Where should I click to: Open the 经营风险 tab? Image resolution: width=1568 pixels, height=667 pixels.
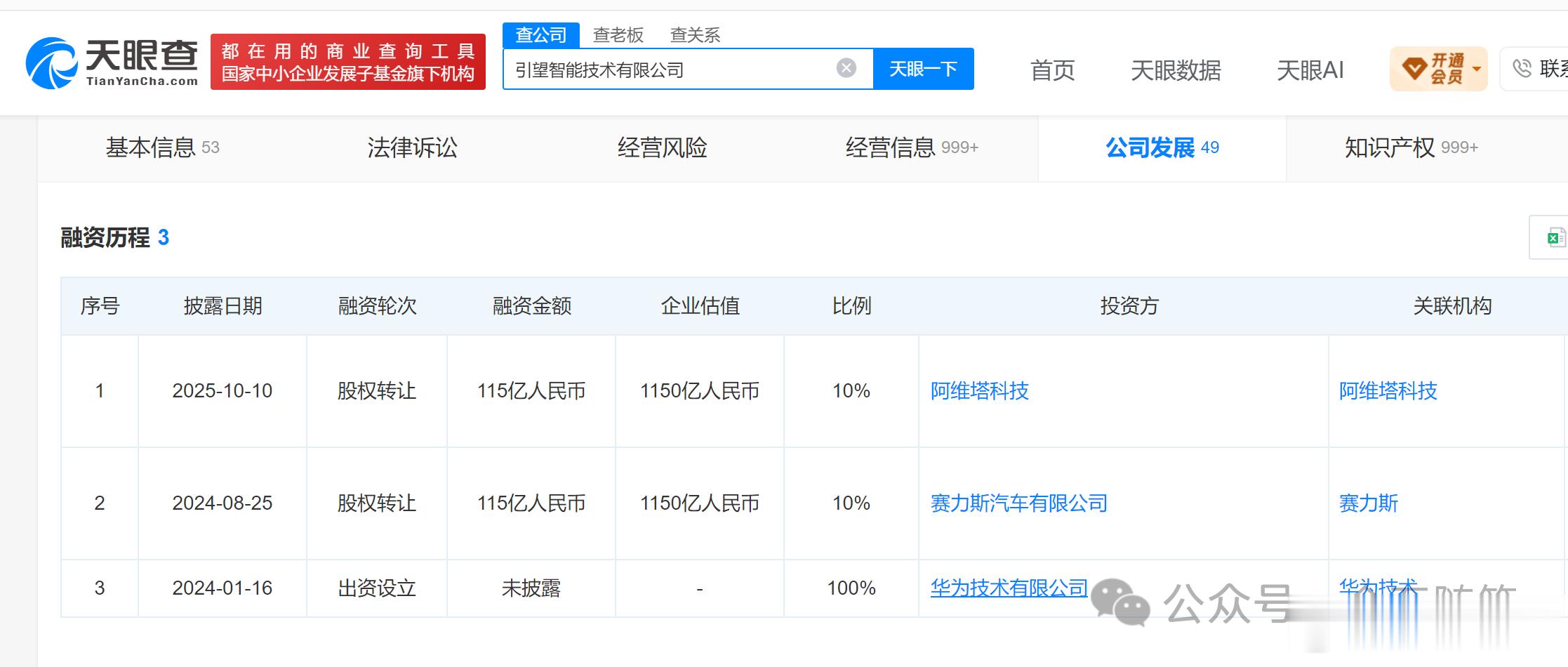[x=663, y=147]
